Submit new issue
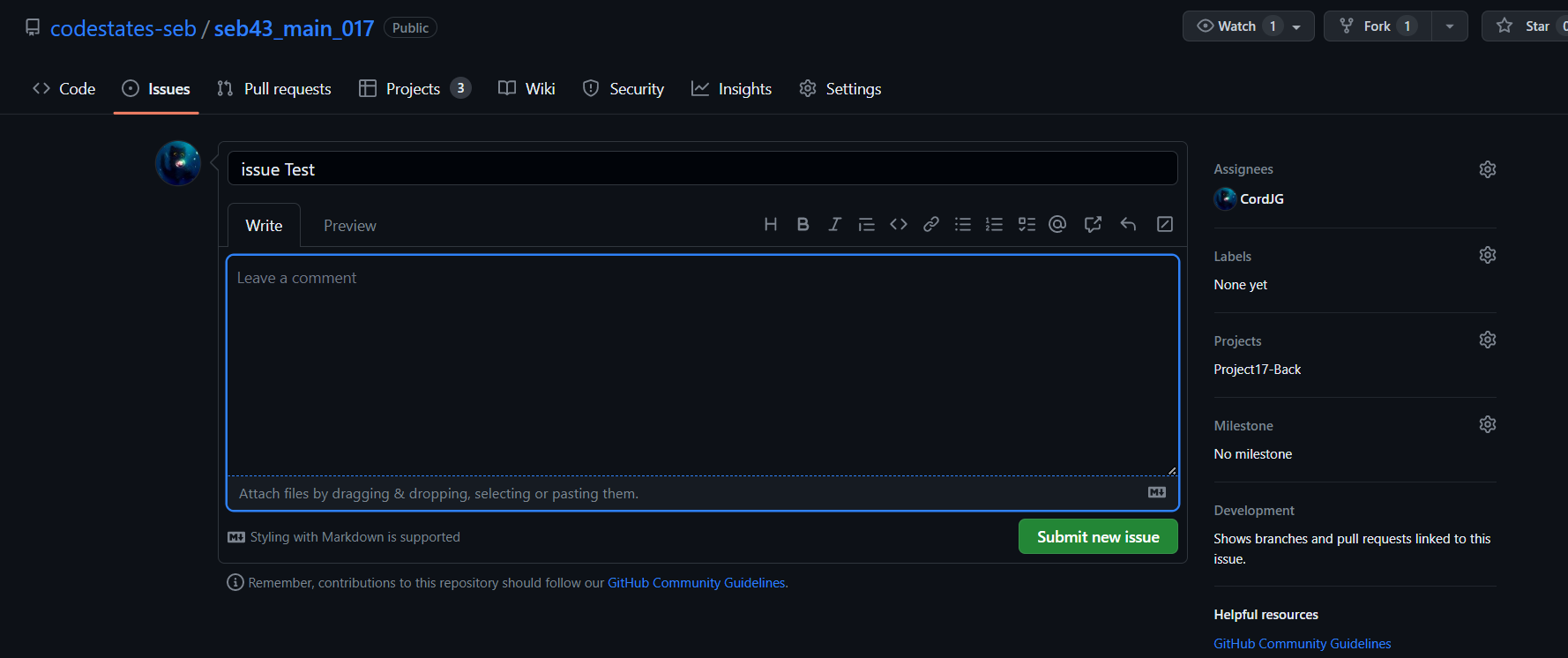Image resolution: width=1568 pixels, height=658 pixels. click(x=1098, y=536)
